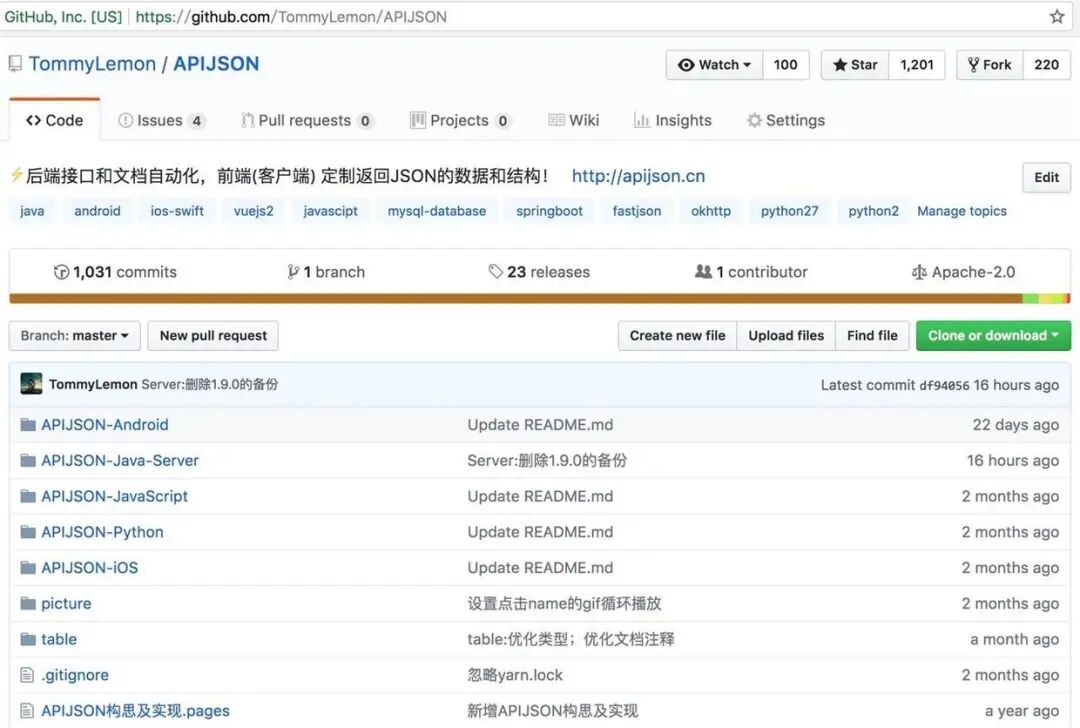The image size is (1080, 728).
Task: Click the releases tag icon
Action: (497, 271)
